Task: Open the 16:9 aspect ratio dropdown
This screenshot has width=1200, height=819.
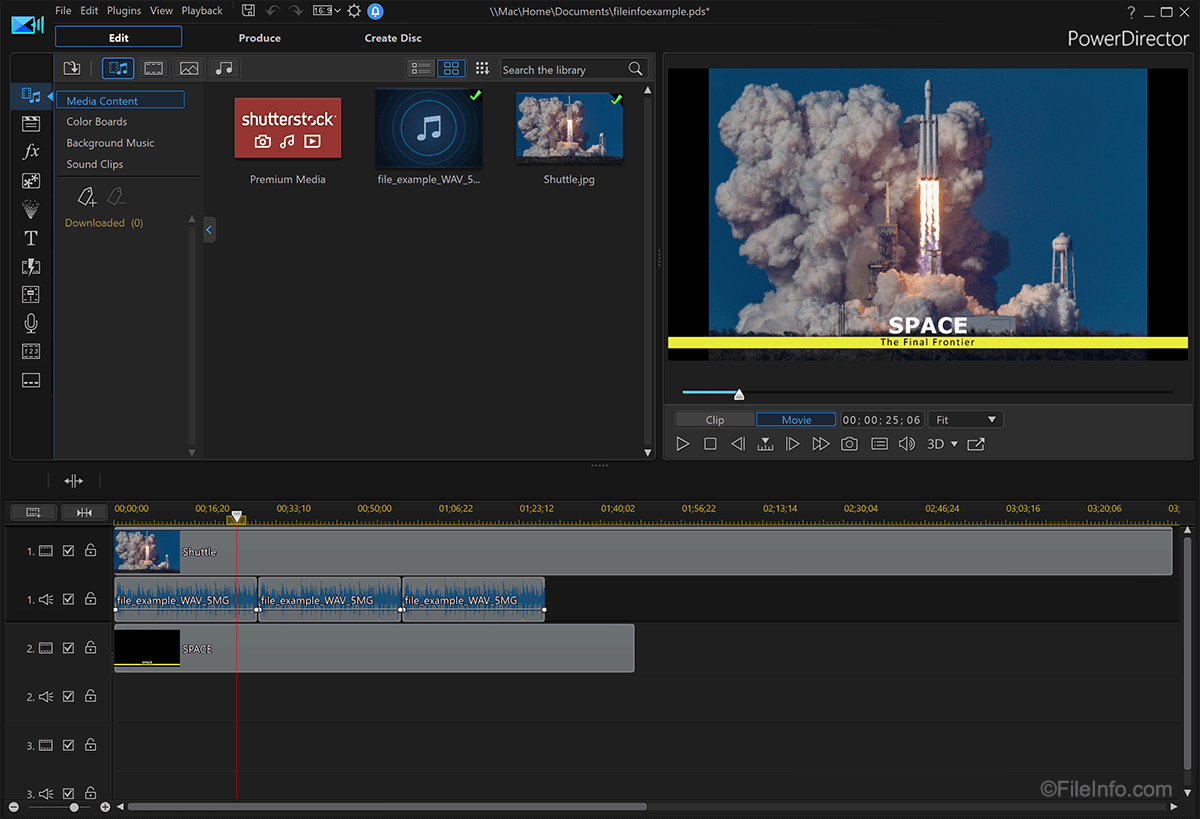Action: [326, 11]
